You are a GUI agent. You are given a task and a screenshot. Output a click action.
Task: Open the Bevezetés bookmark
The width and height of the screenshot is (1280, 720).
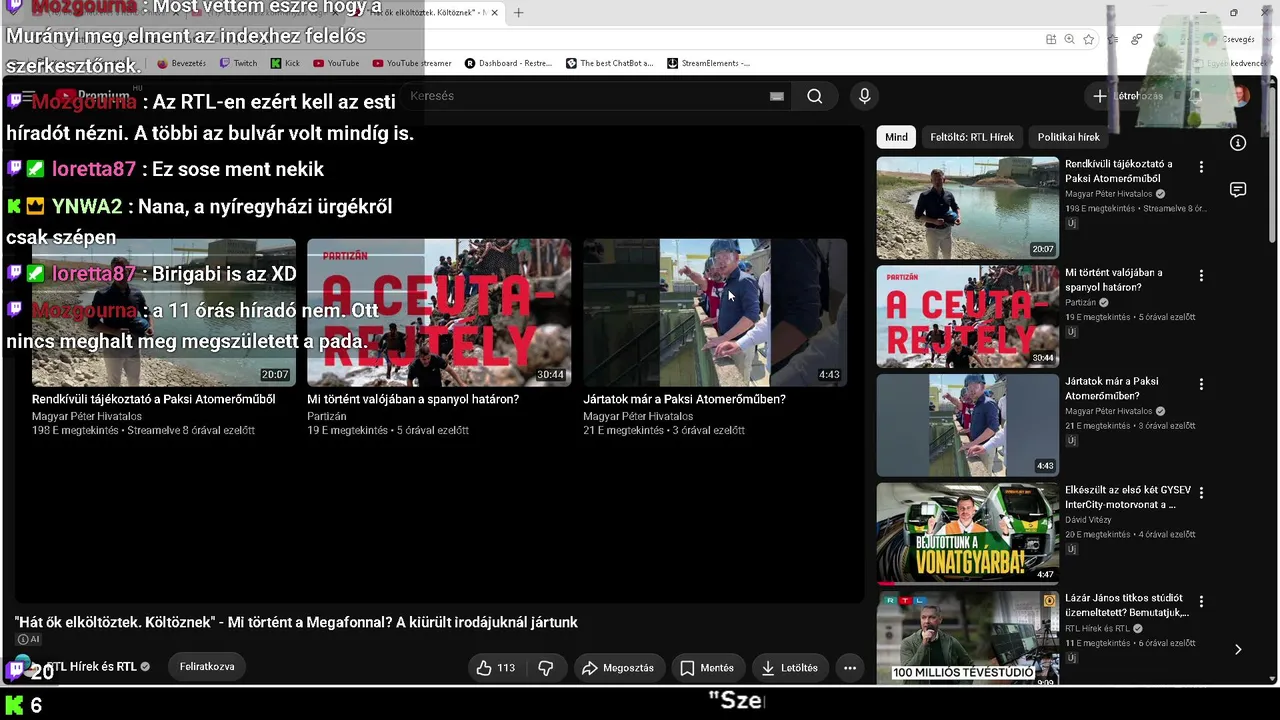180,63
